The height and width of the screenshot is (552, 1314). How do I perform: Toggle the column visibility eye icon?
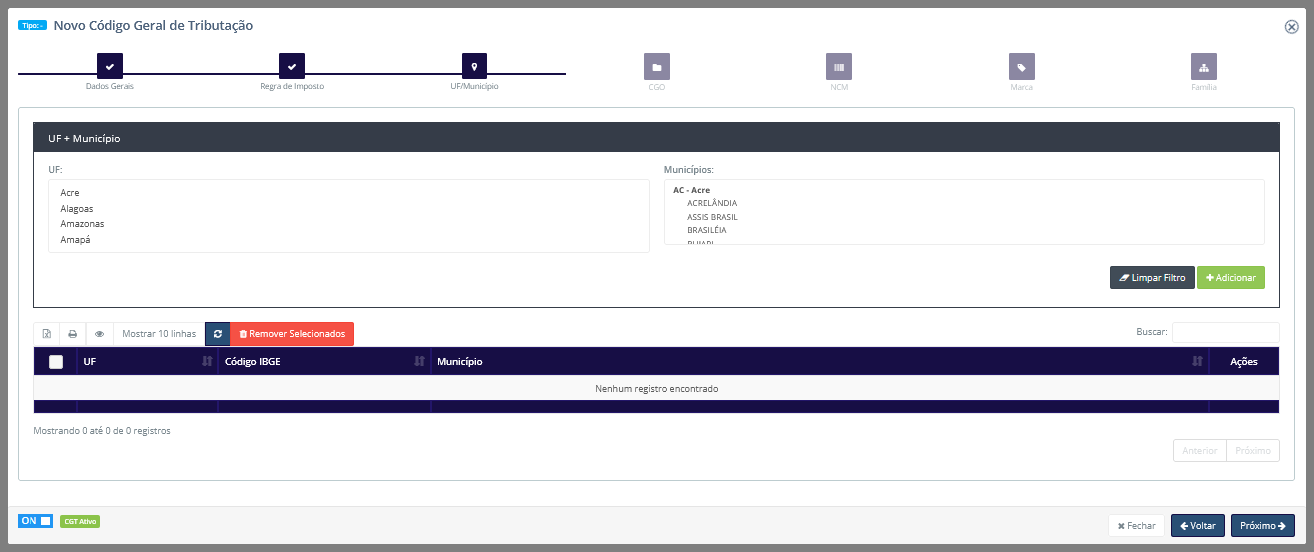coord(99,334)
